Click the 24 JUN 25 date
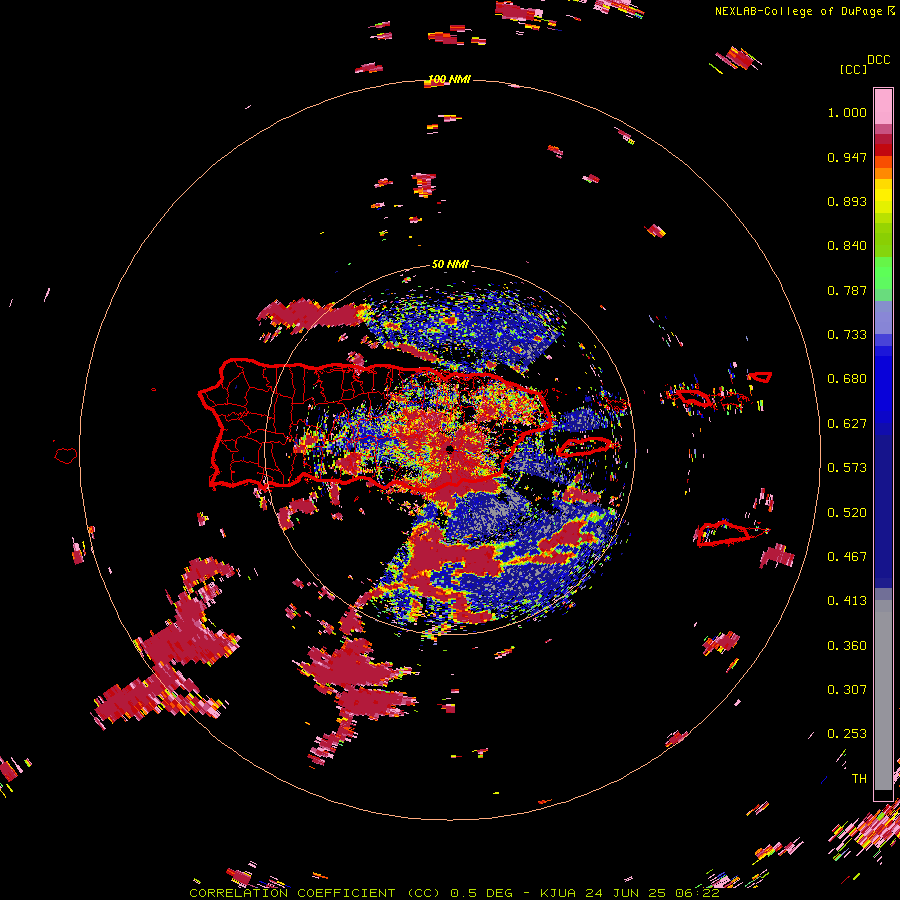Screen dimensions: 900x900 pyautogui.click(x=624, y=893)
